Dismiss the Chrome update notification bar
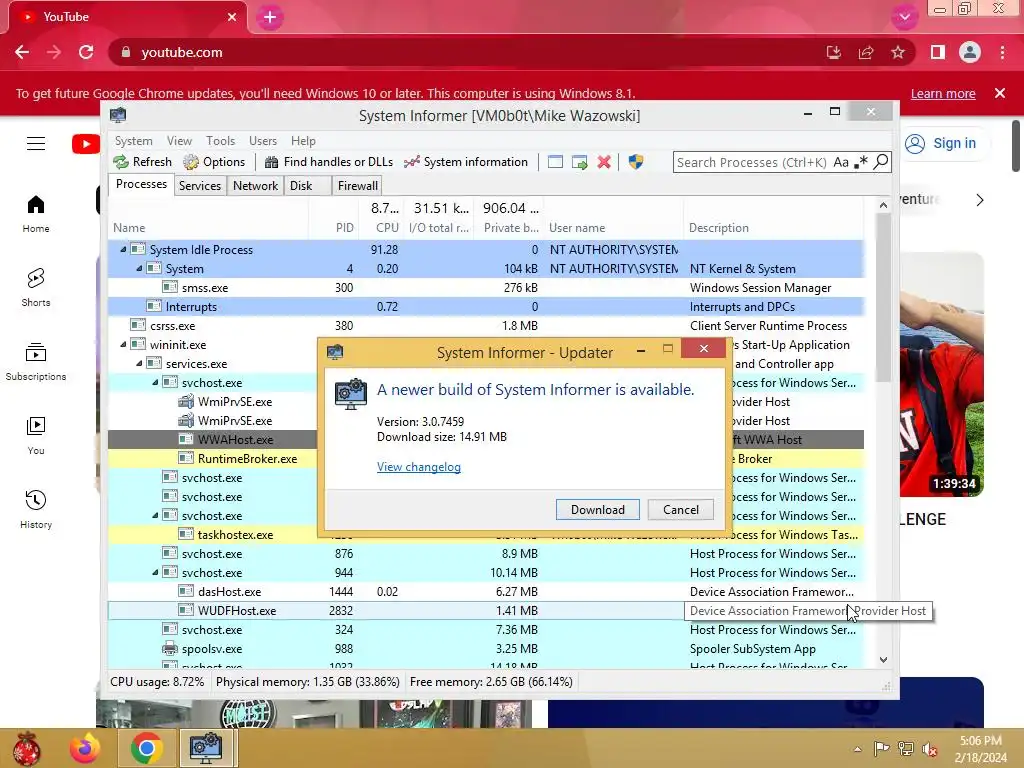 pyautogui.click(x=1000, y=93)
